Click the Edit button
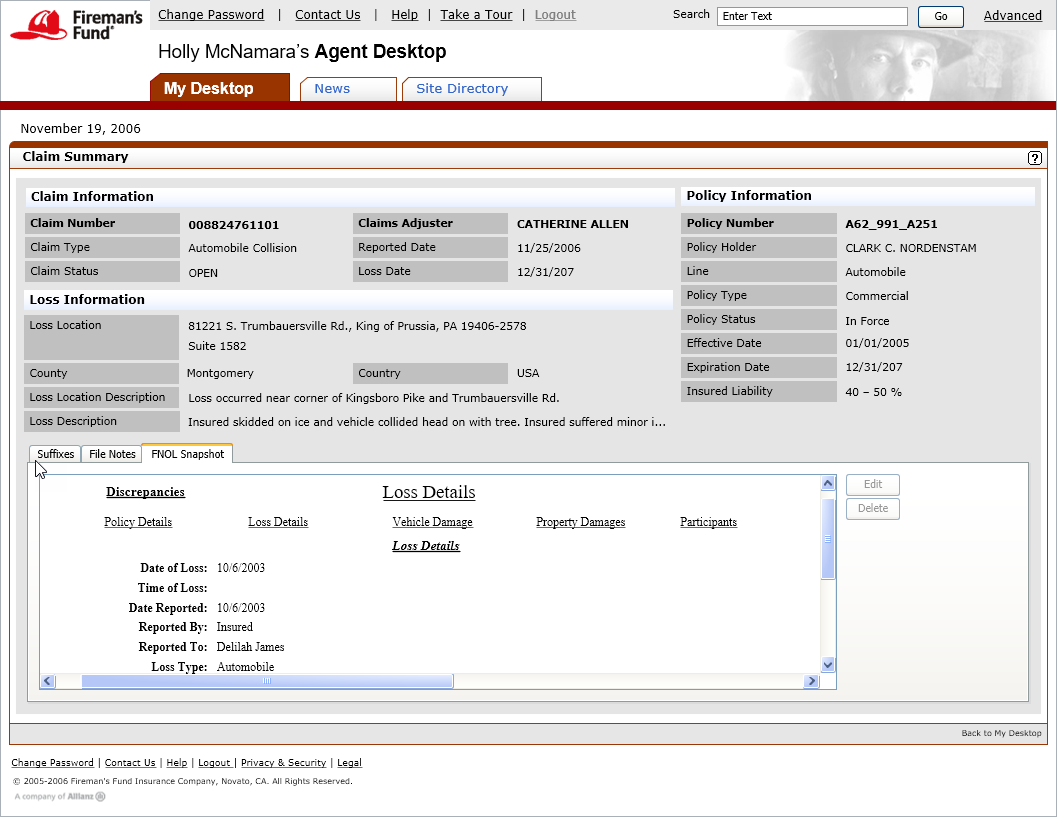 pos(872,484)
